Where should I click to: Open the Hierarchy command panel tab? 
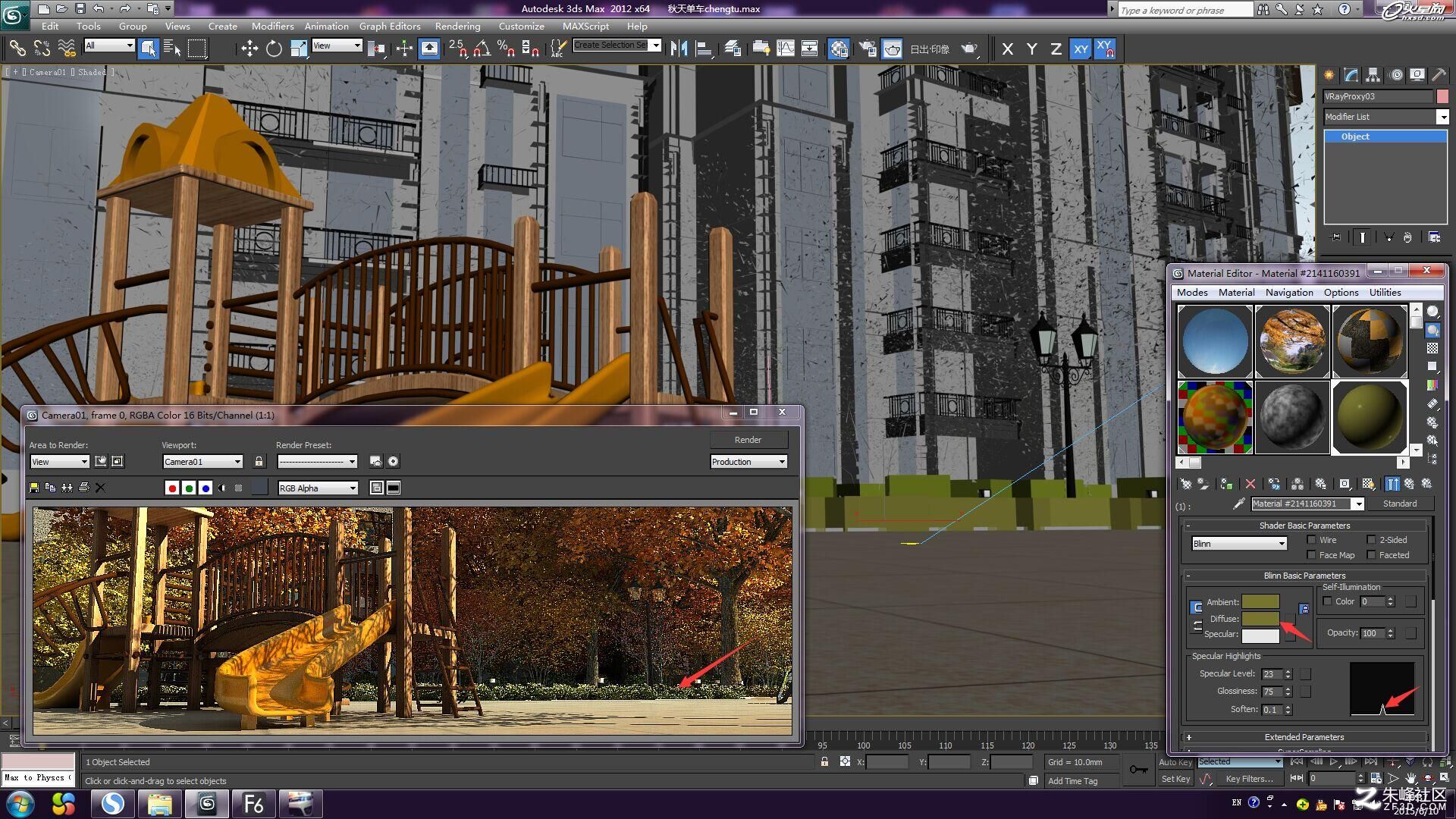coord(1373,75)
